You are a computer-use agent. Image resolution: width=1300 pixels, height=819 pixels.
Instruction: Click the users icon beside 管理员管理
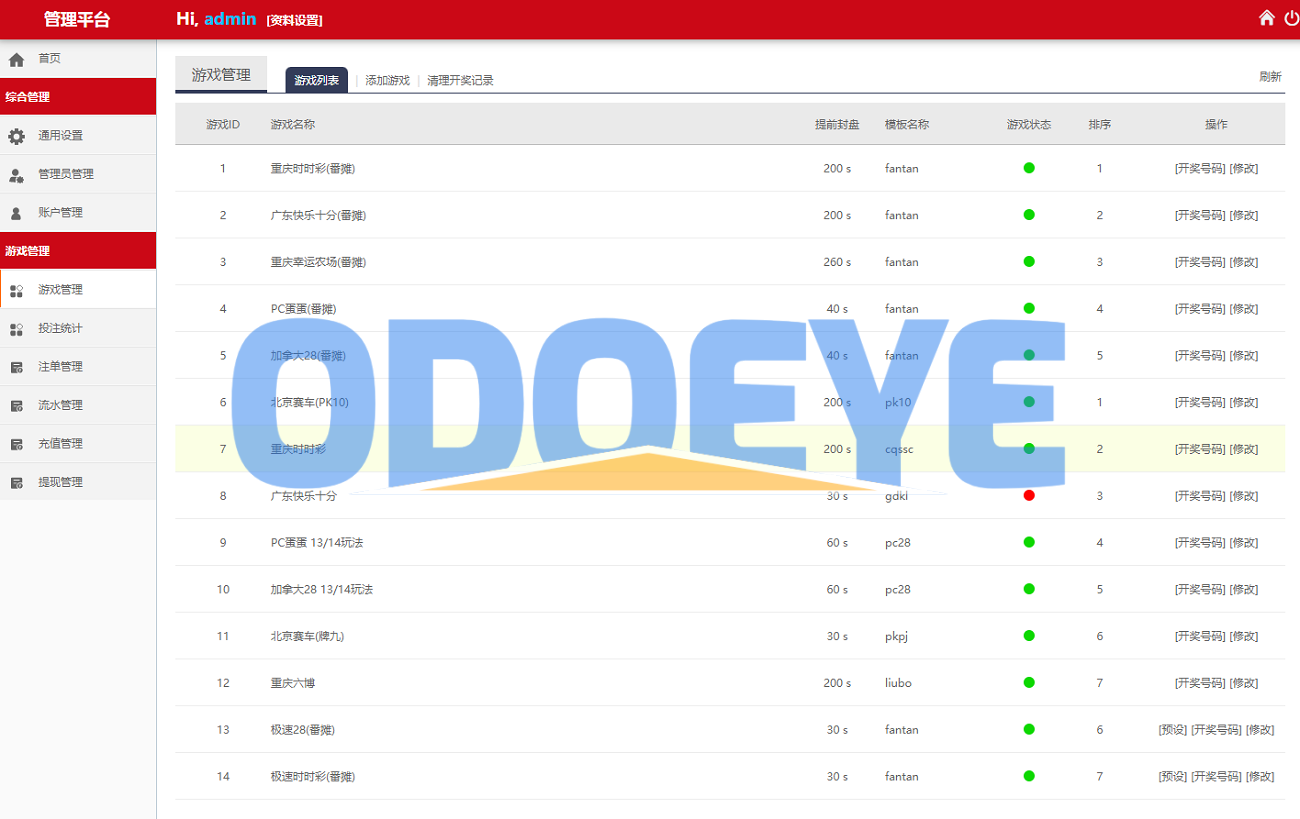16,175
